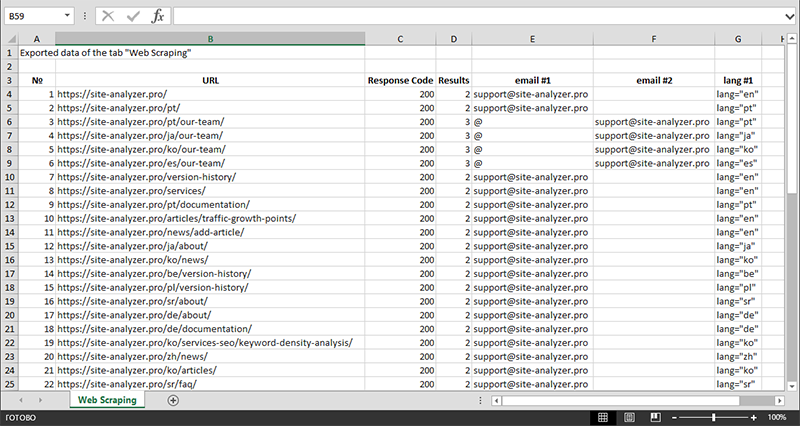Click into the formula bar input
The image size is (800, 426).
coord(479,16)
